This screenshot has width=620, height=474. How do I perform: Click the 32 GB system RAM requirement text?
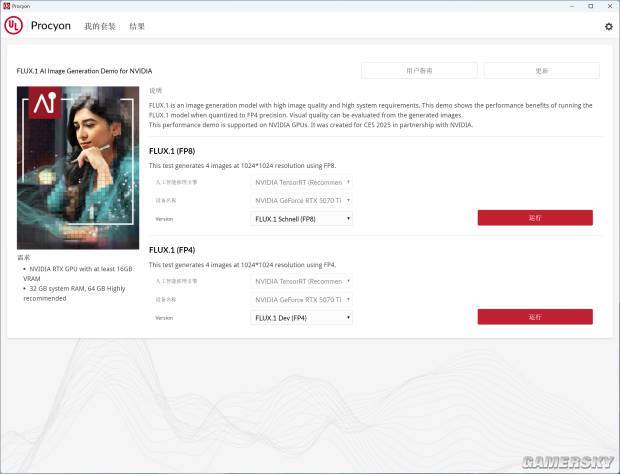click(x=74, y=293)
